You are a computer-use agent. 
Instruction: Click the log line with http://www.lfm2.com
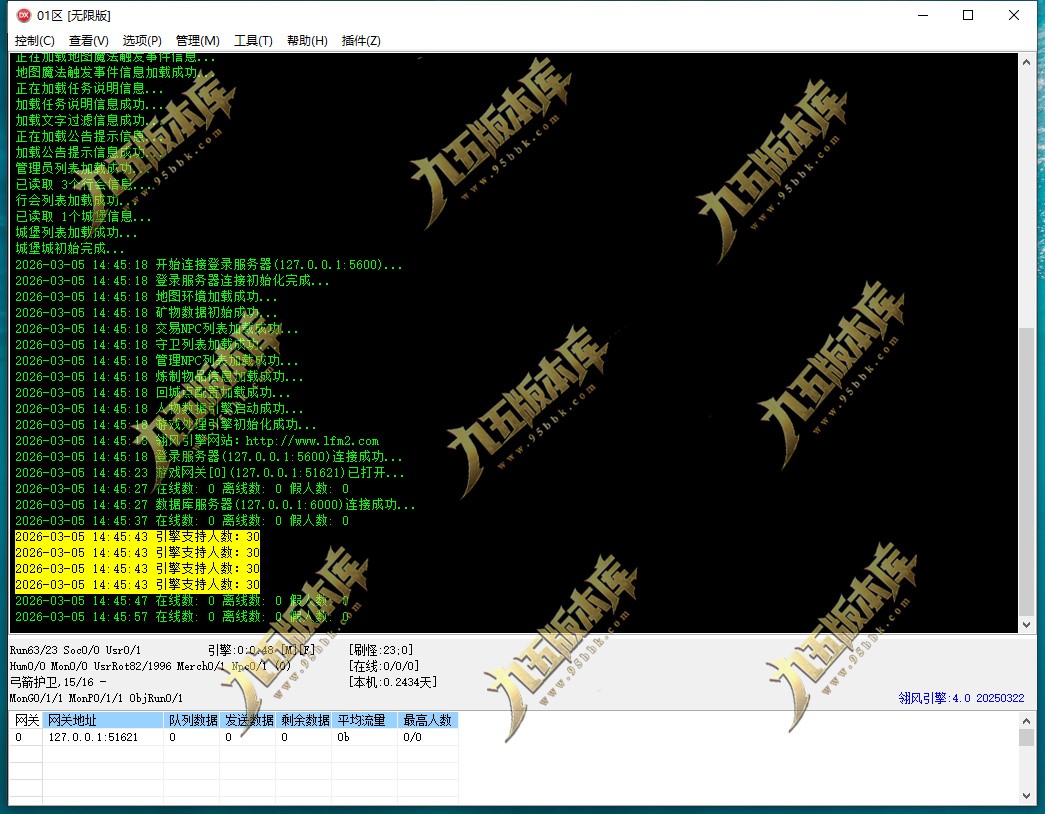[197, 441]
